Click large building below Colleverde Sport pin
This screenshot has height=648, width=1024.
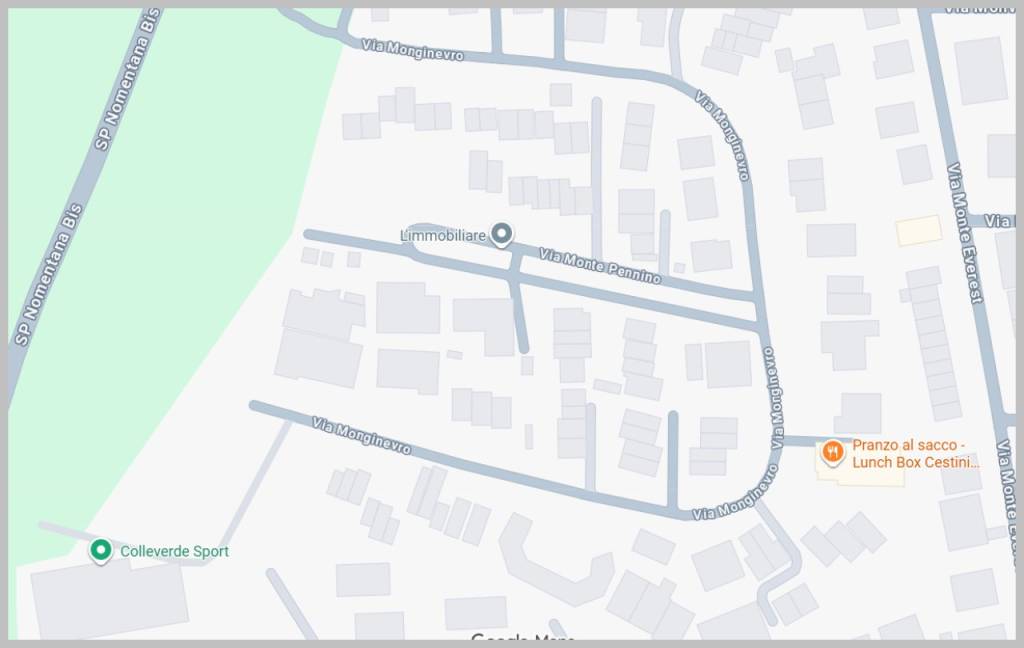pos(110,598)
